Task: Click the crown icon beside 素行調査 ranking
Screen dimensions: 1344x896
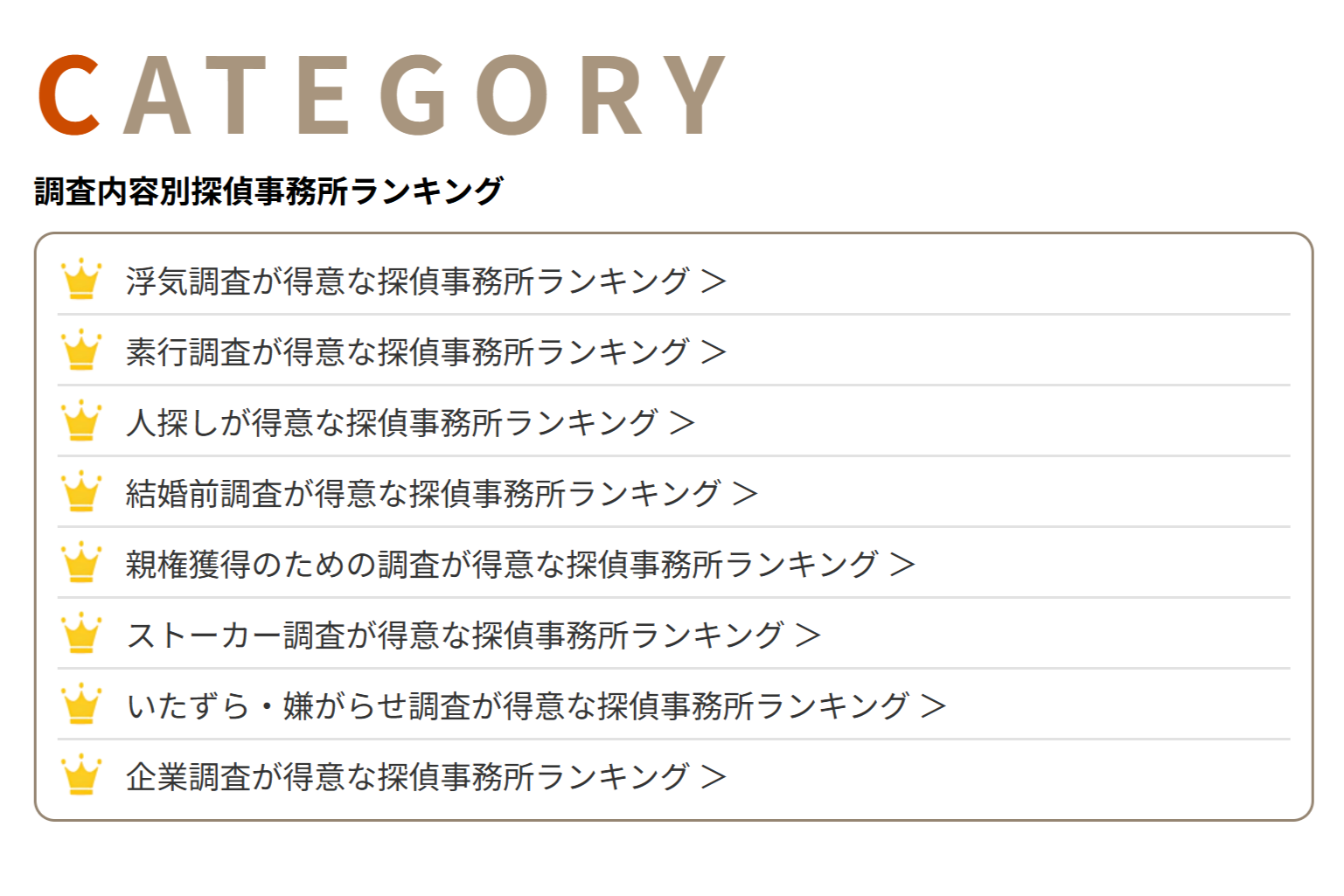Action: tap(81, 351)
